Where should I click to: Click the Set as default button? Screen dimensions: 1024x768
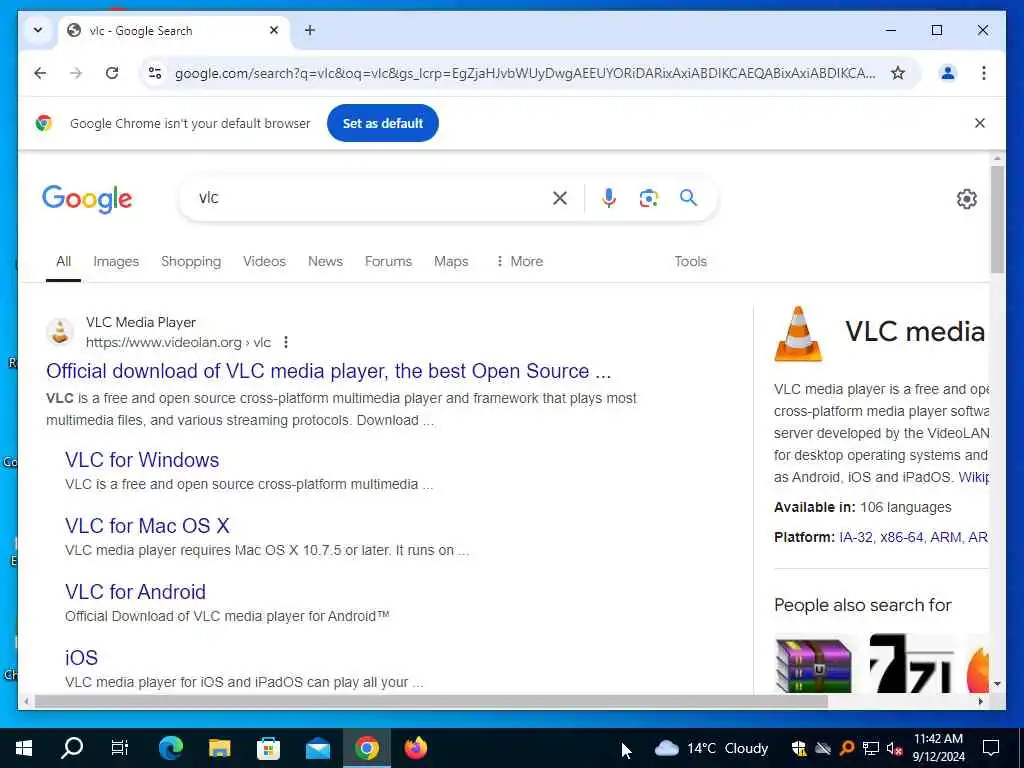[x=383, y=123]
